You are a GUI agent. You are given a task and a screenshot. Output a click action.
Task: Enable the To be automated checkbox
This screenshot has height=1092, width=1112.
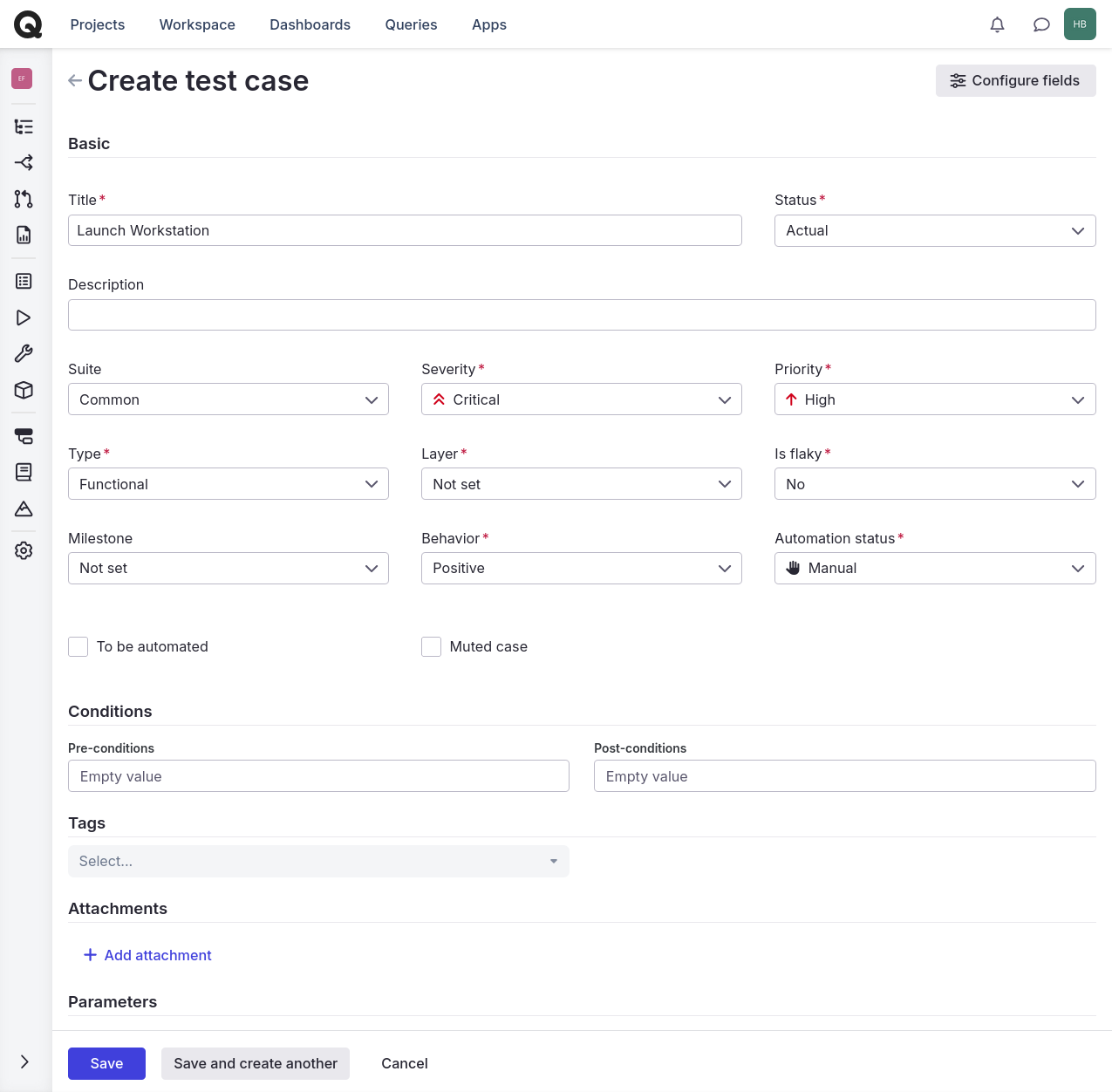tap(78, 646)
